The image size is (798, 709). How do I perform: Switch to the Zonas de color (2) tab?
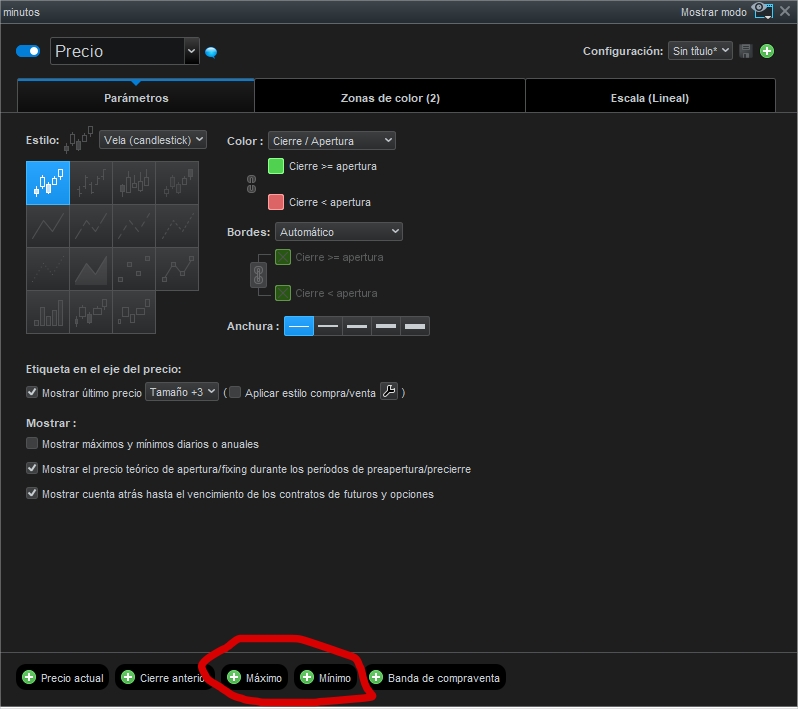(x=390, y=98)
